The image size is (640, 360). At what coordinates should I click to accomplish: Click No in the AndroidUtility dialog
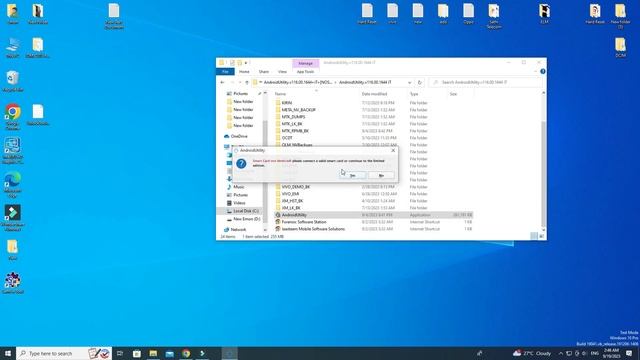(381, 176)
